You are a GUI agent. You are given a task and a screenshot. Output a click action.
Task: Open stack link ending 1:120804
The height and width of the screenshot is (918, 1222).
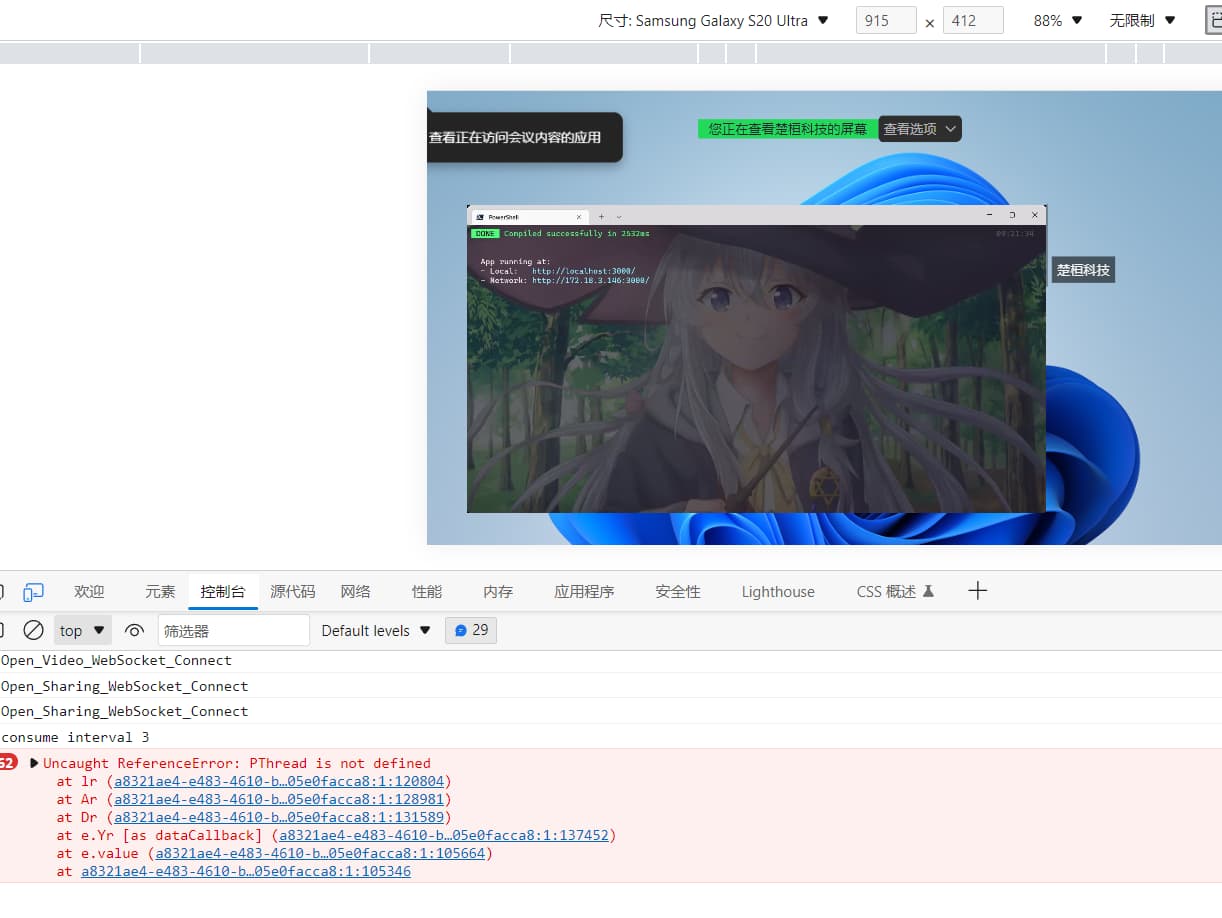[280, 781]
